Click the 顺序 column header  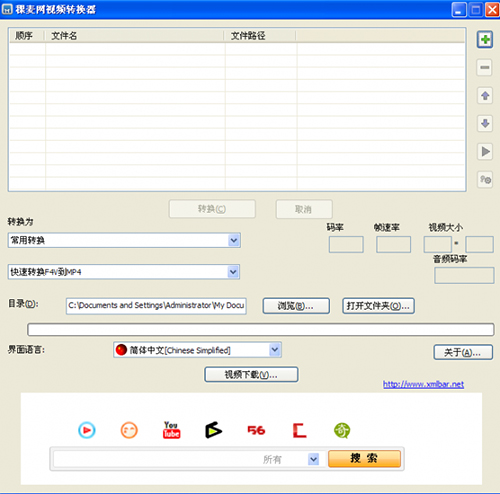click(x=27, y=36)
